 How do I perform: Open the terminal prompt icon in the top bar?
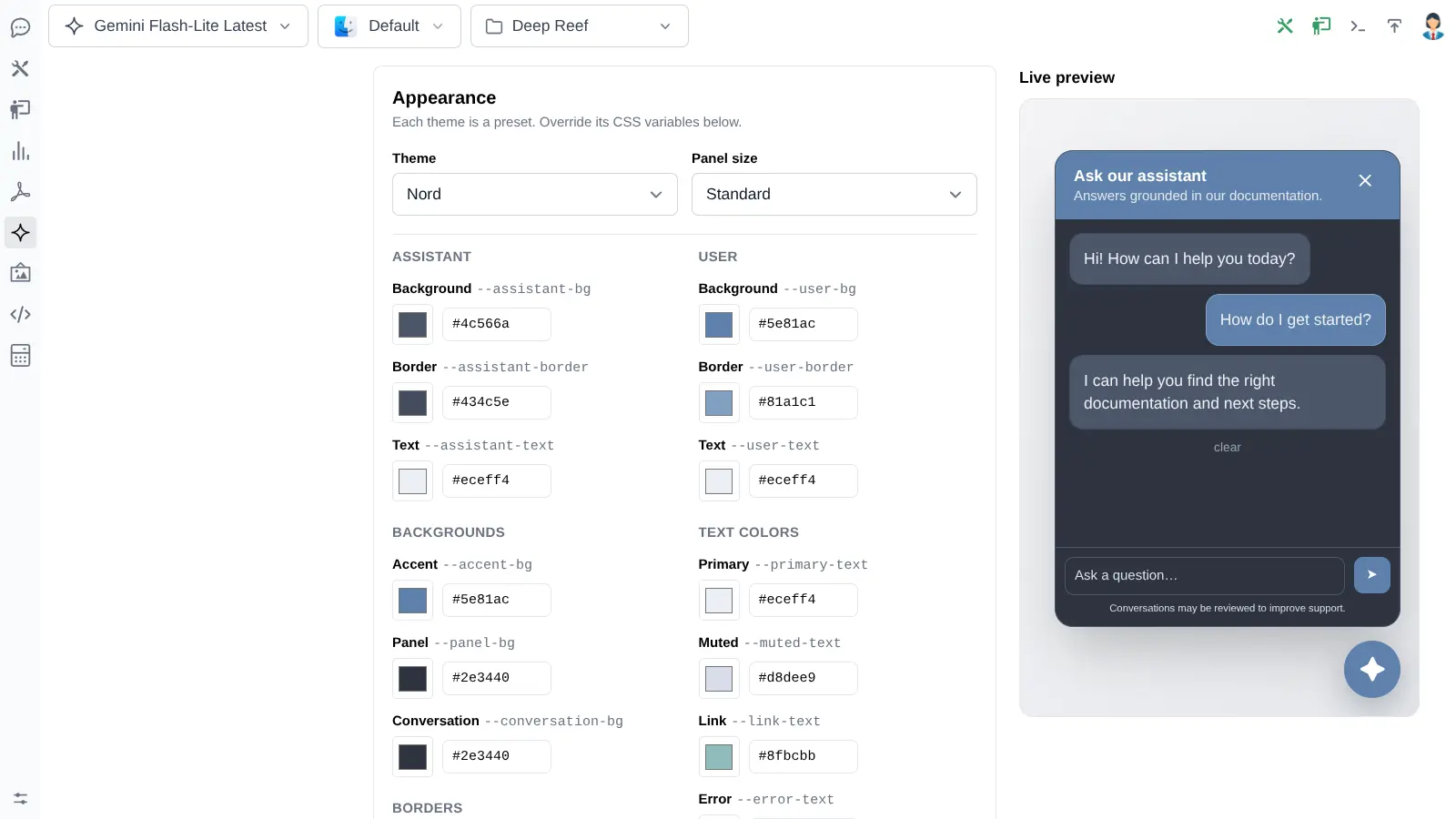pos(1358,25)
